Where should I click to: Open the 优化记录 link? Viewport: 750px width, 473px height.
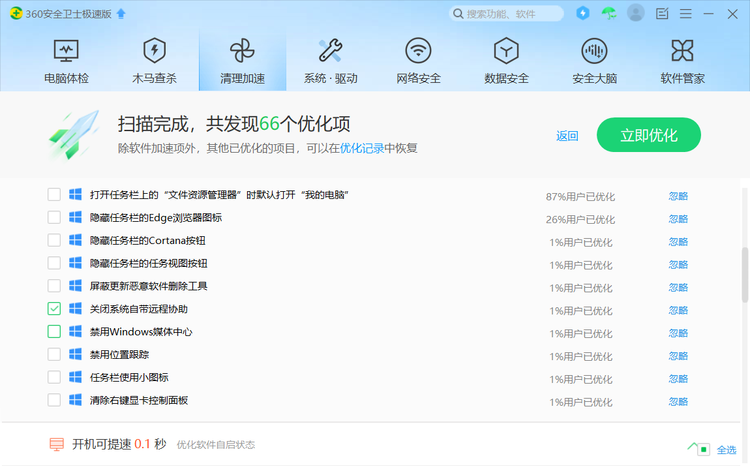362,148
